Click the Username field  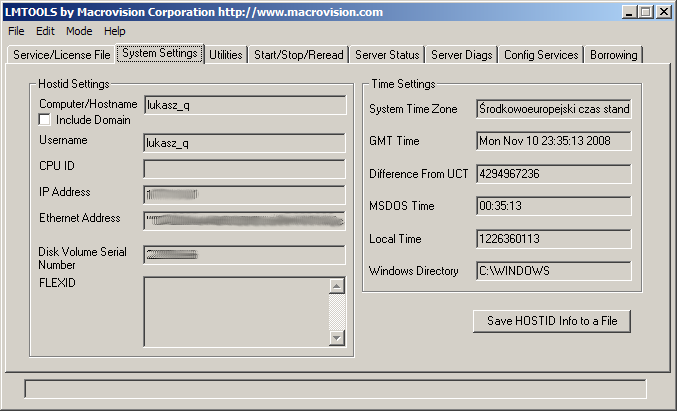click(244, 143)
